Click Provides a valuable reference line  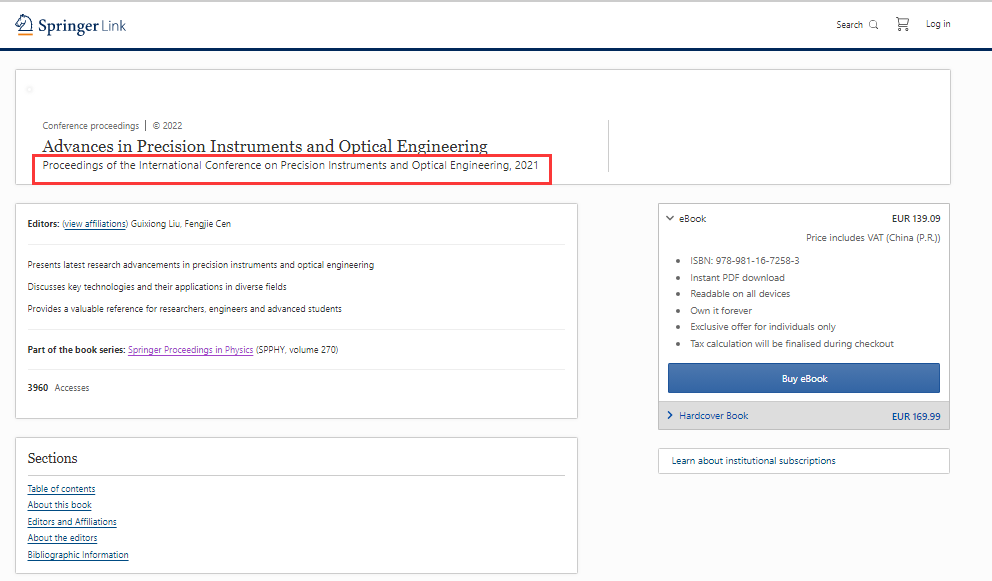tap(185, 309)
